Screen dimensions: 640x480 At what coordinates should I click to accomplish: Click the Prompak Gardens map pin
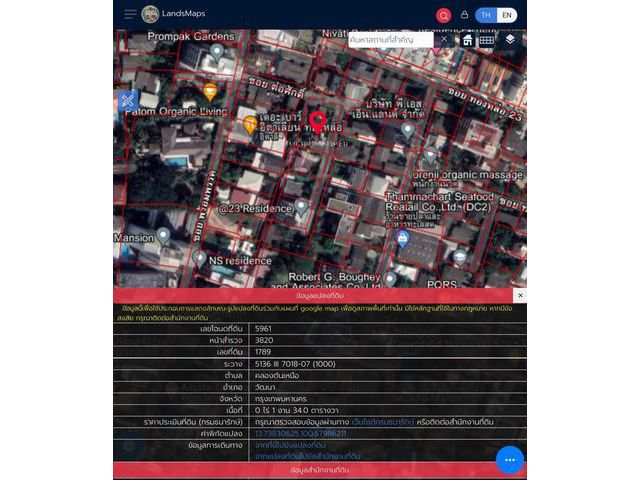click(217, 53)
